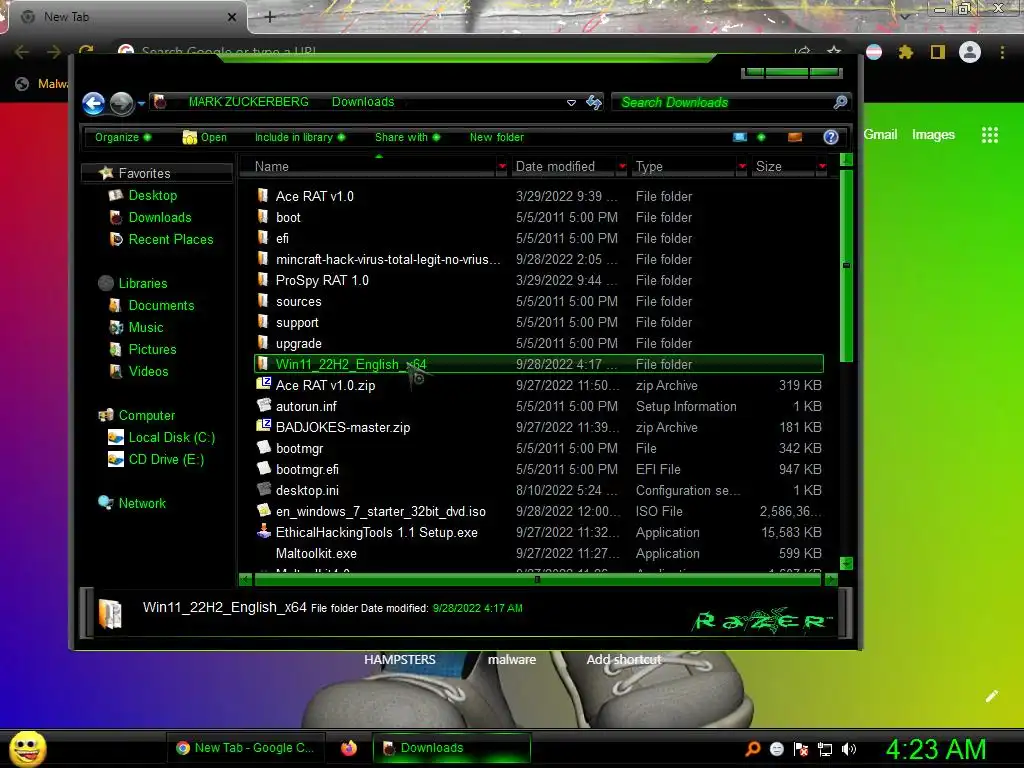Select the Ace RAT v1.0 folder icon

[x=263, y=195]
